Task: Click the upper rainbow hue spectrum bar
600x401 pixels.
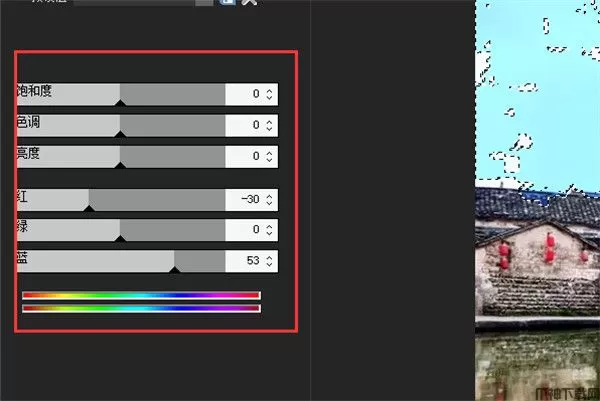Action: click(142, 295)
